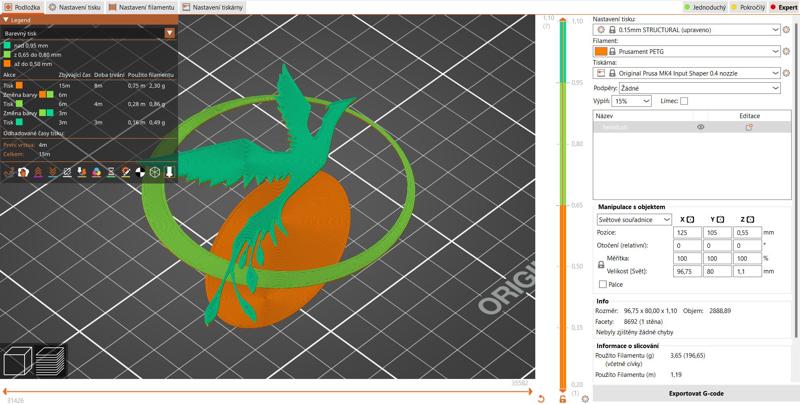This screenshot has width=800, height=404.
Task: Click the Velikost Z field showing 1,1
Action: tap(747, 272)
